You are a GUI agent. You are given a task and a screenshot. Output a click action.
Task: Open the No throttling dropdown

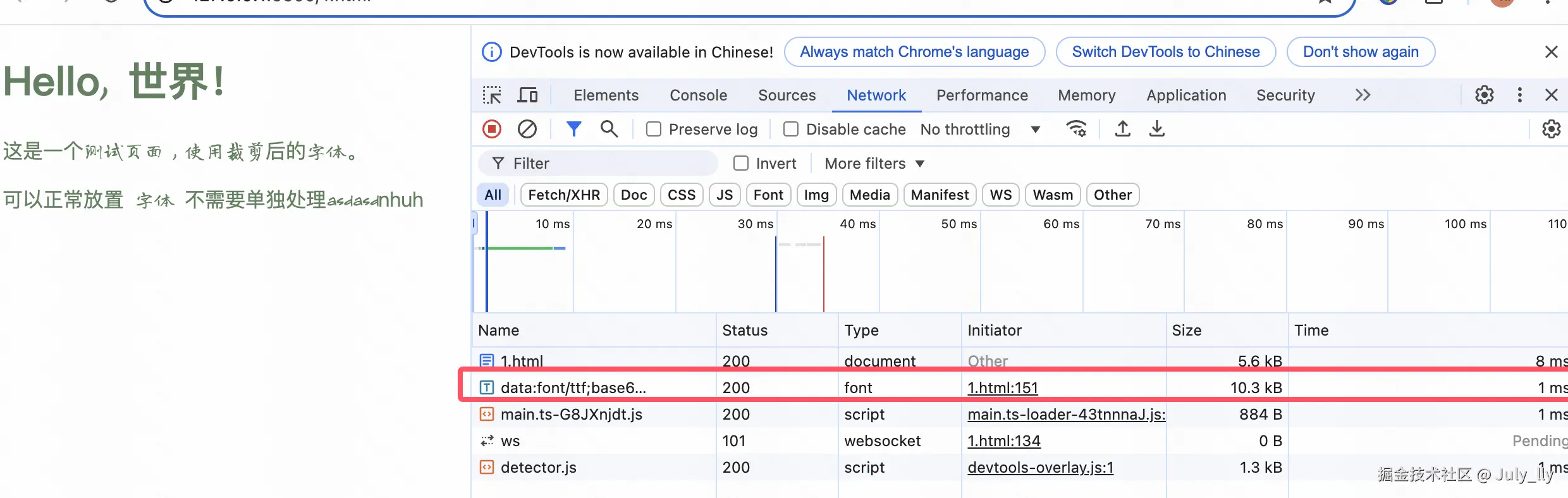979,130
